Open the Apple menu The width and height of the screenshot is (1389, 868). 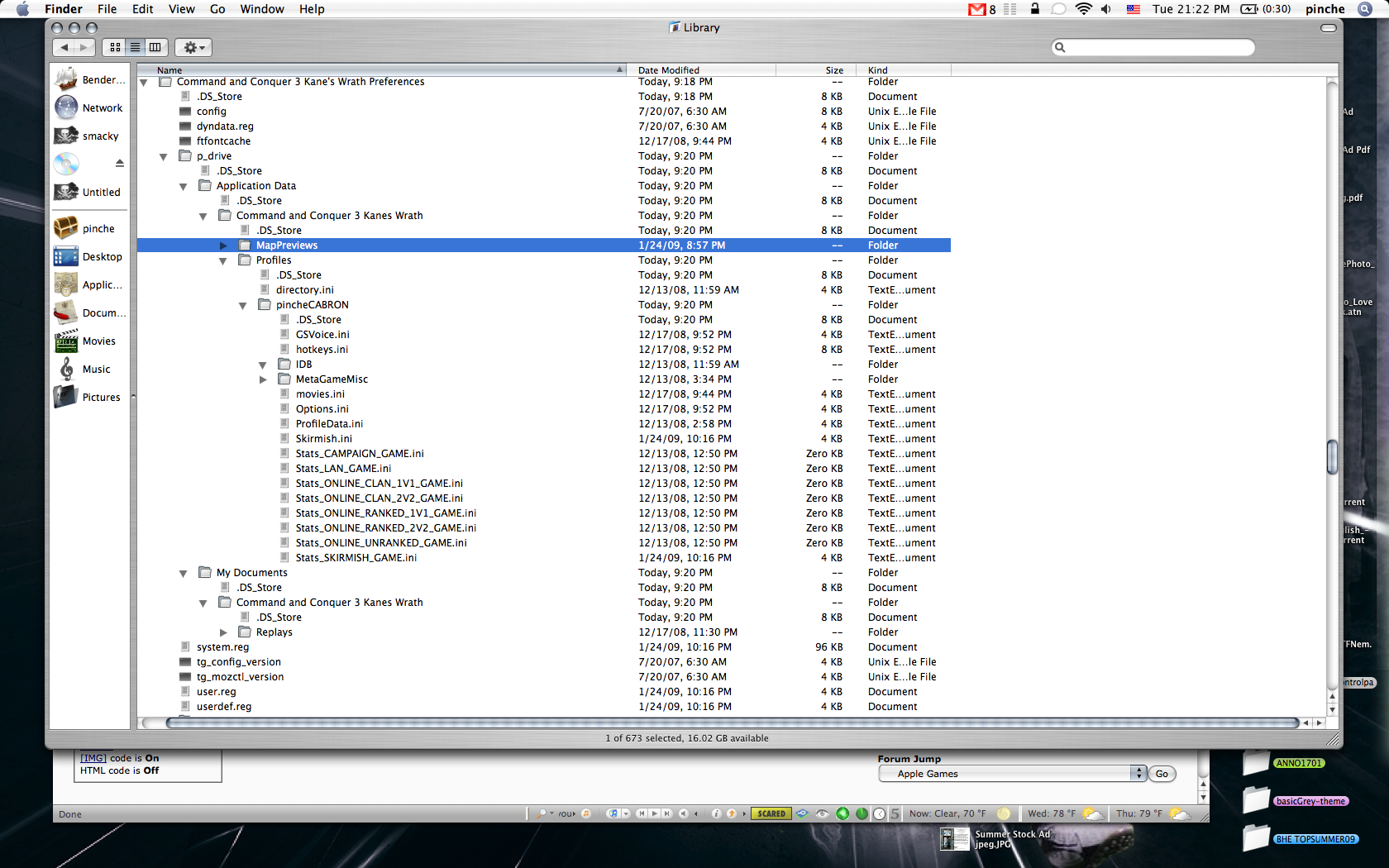pos(22,9)
